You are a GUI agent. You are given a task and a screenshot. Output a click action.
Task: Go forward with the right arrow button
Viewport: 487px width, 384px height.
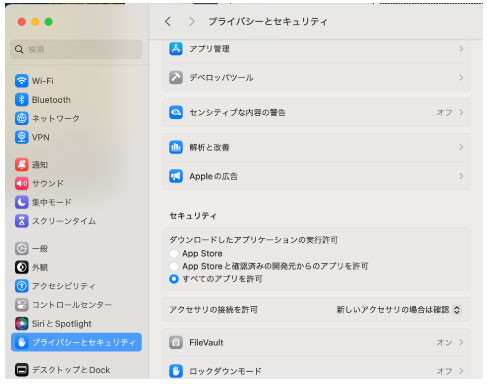pyautogui.click(x=191, y=22)
